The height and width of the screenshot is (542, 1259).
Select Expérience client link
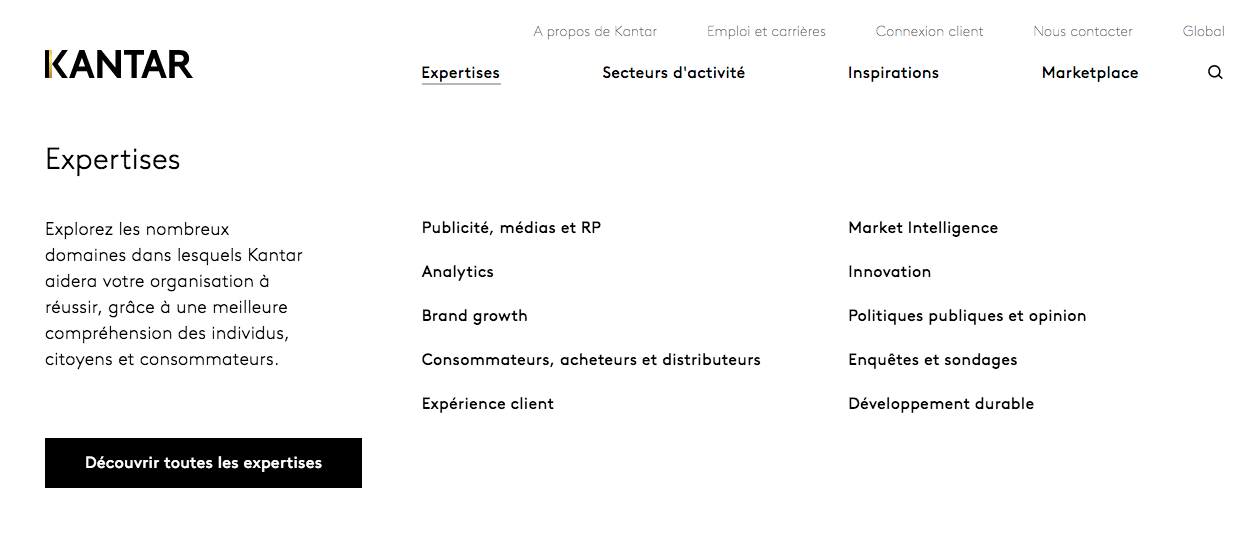(x=488, y=404)
